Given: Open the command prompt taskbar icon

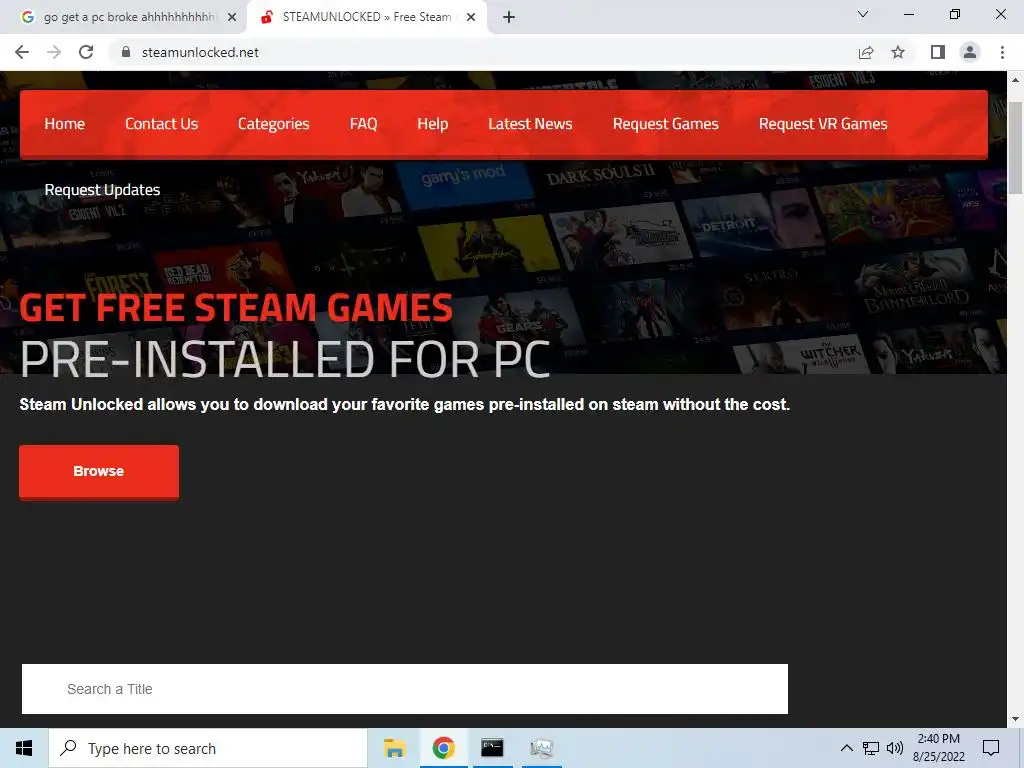Looking at the screenshot, I should (x=492, y=748).
